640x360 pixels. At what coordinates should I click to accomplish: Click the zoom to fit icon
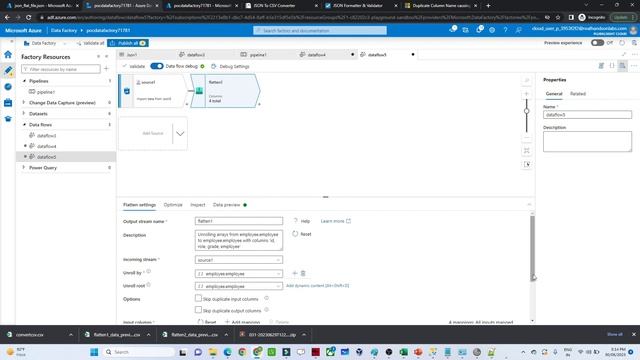[527, 151]
